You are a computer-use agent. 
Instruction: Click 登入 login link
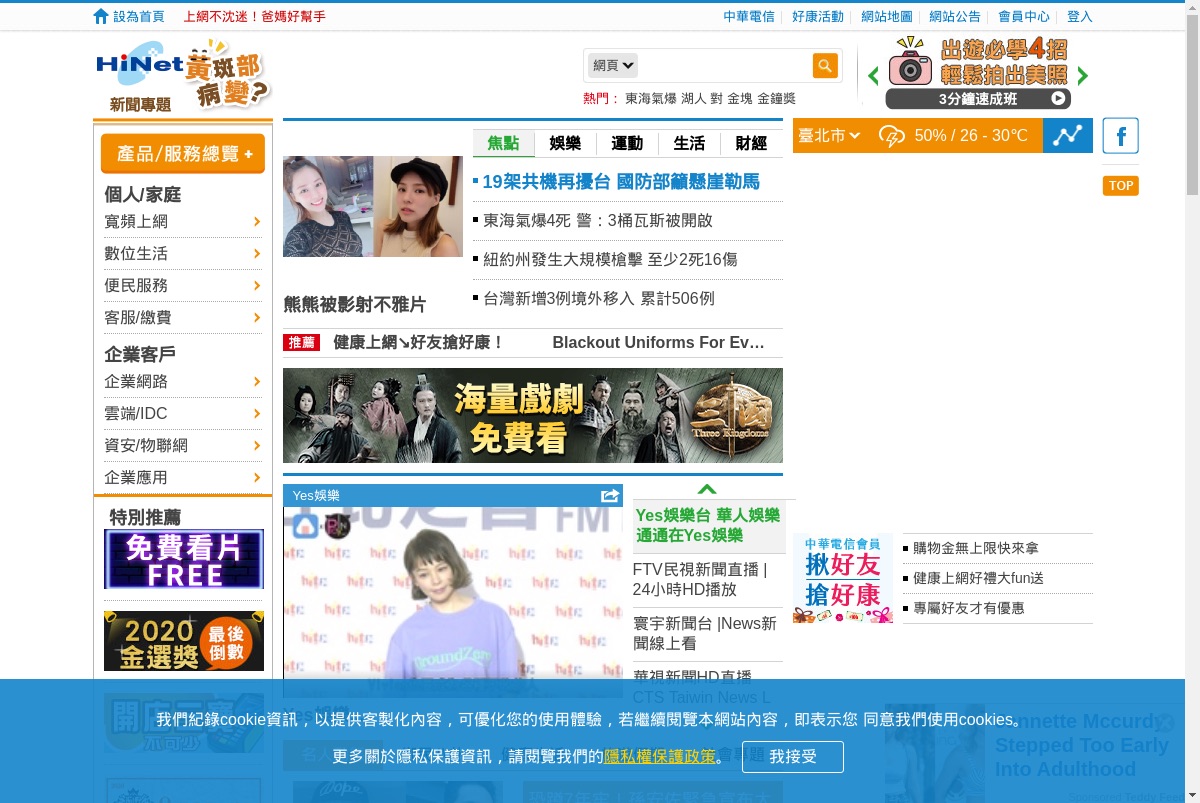[1080, 16]
